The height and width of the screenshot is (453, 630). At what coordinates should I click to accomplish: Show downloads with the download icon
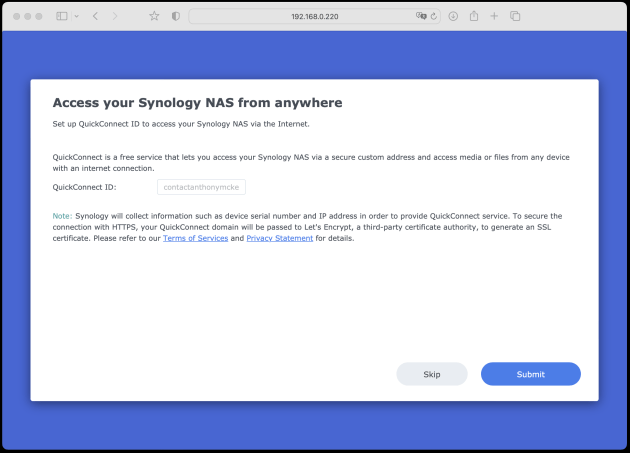[453, 16]
